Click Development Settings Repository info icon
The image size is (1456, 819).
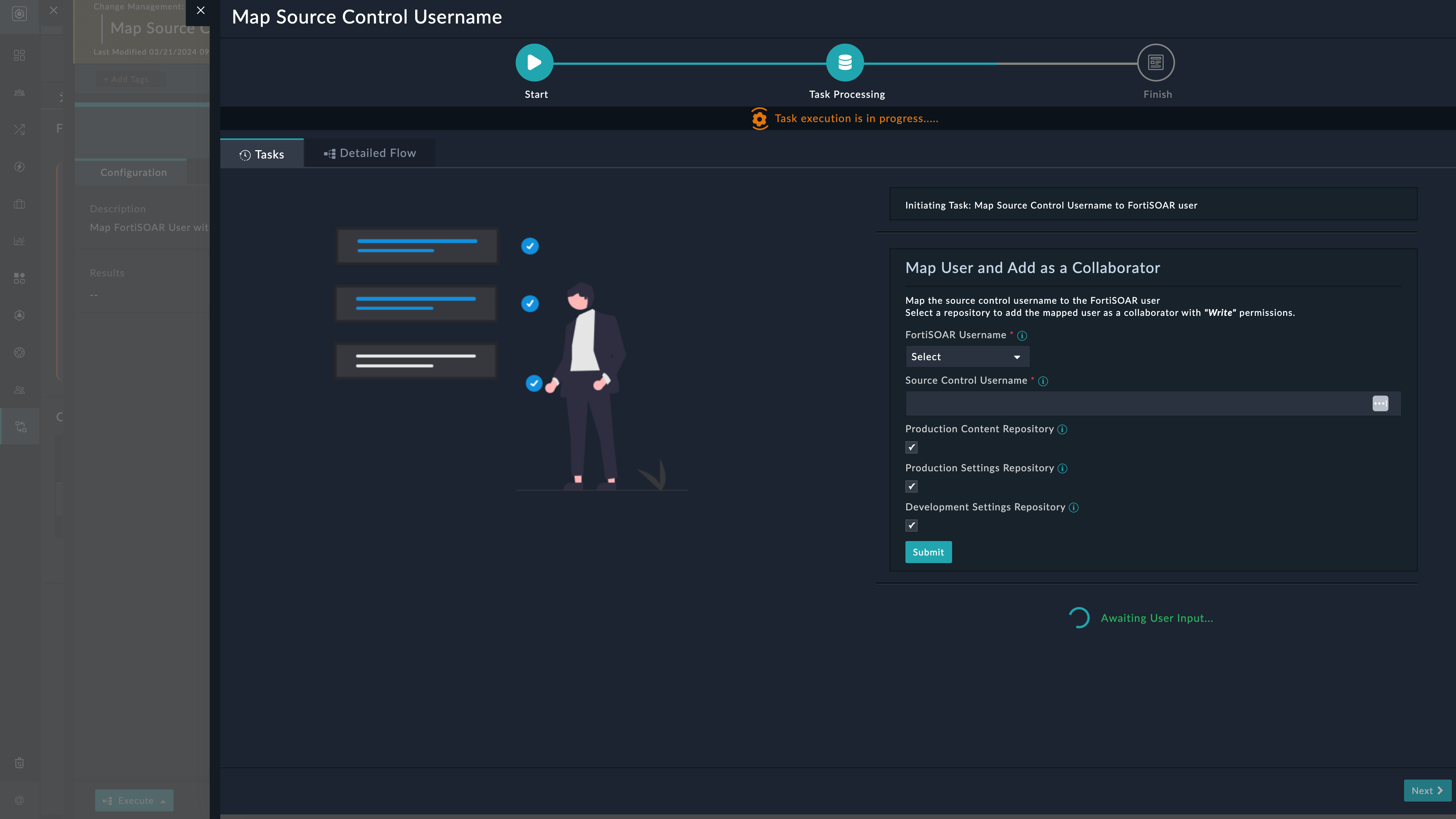tap(1073, 508)
